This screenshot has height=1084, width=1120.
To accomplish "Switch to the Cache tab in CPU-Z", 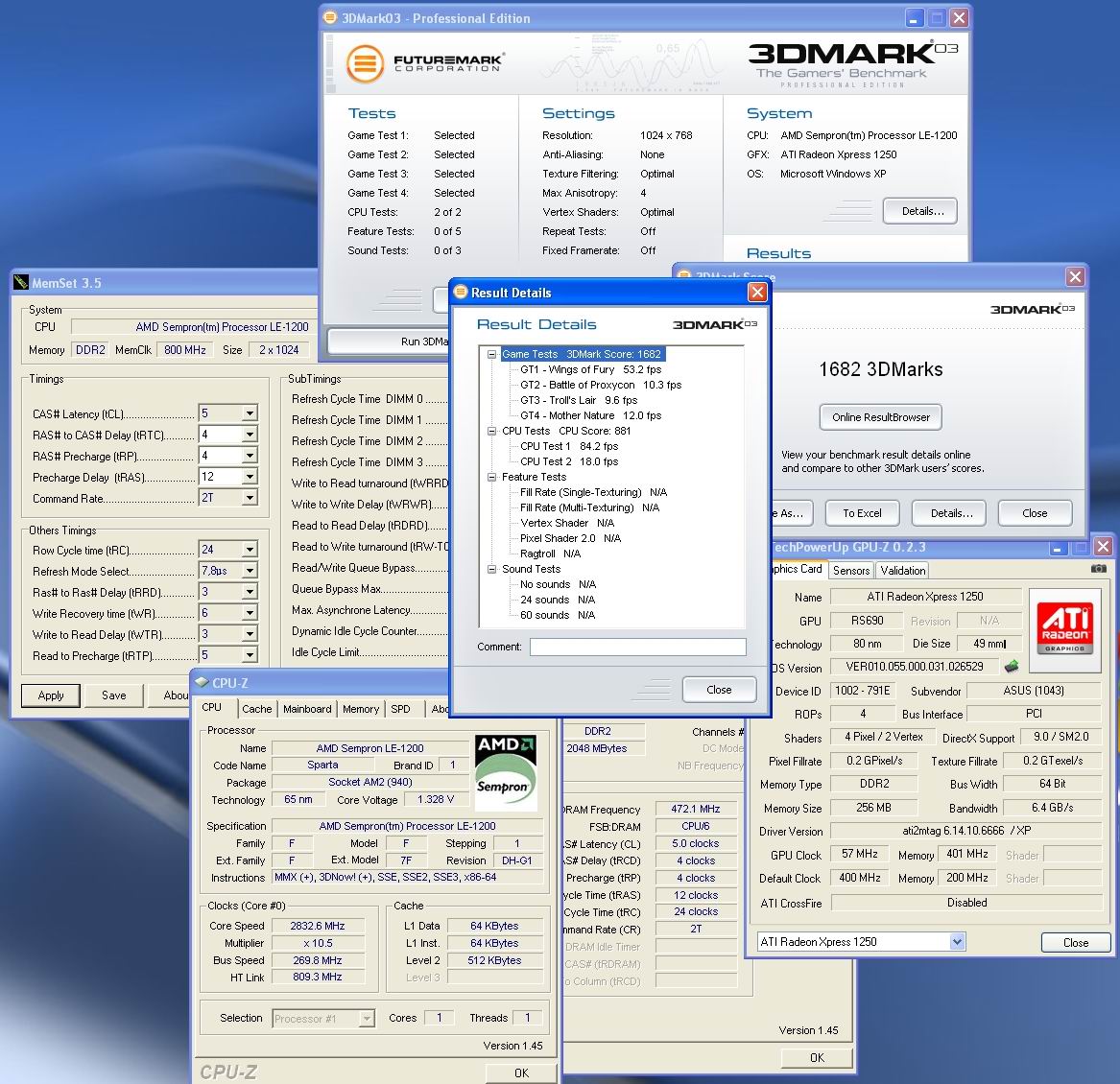I will 257,708.
